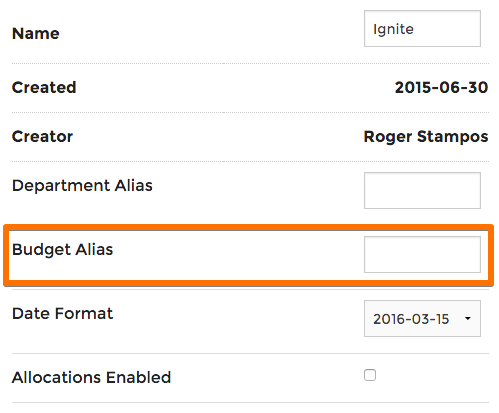Screen dimensions: 499x413
Task: Select the 2016-03-15 value in Date Format
Action: click(411, 319)
